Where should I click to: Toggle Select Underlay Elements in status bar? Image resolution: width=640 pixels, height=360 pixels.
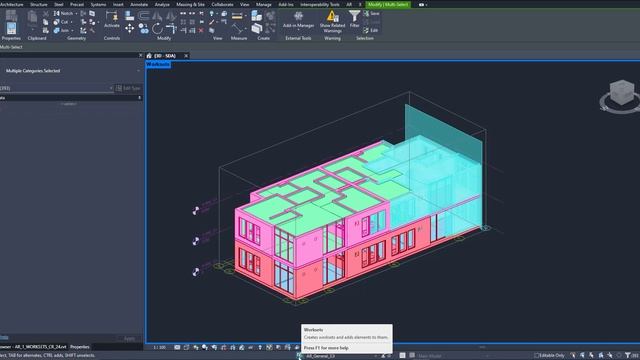(x=582, y=356)
